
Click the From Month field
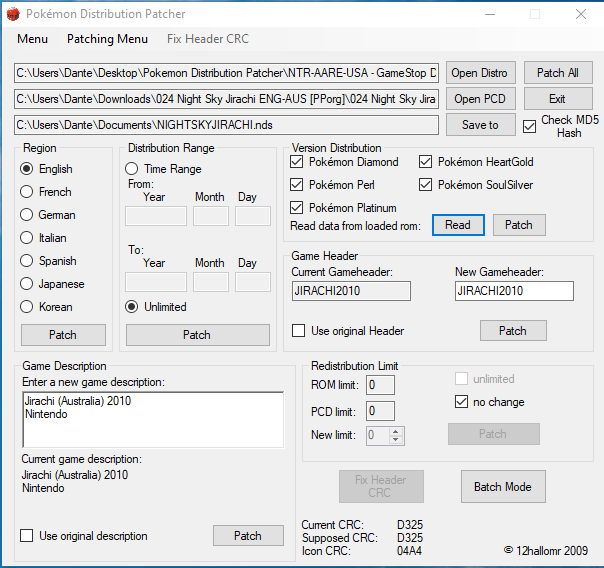tap(211, 216)
